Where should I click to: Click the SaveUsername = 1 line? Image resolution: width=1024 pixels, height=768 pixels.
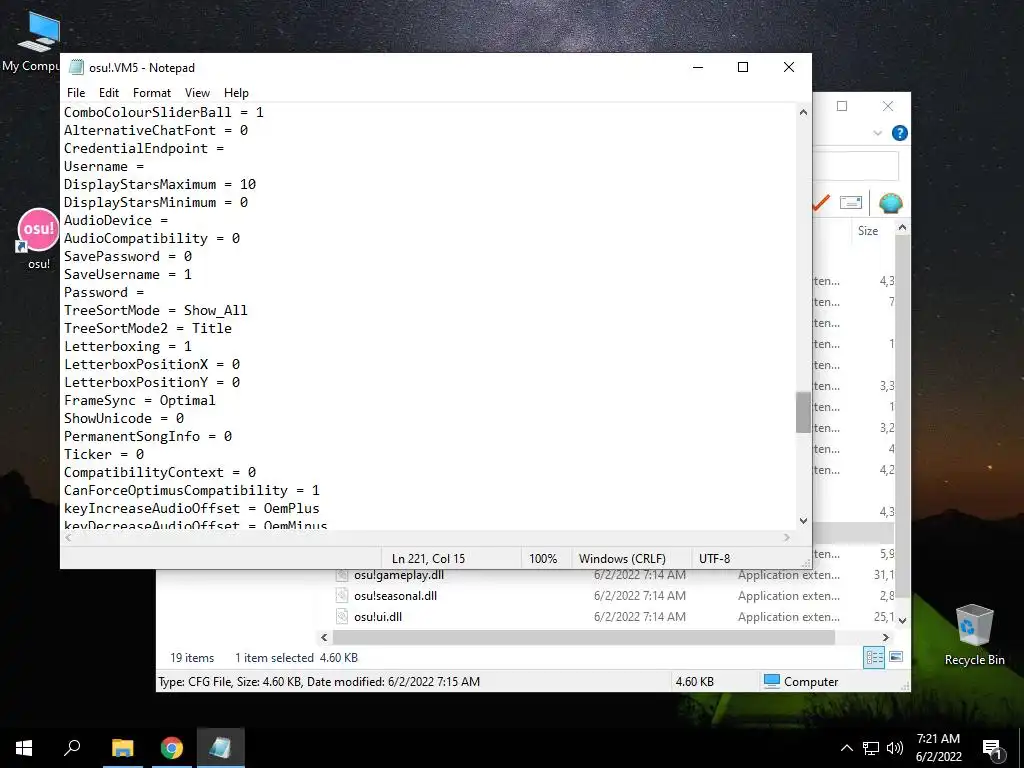[127, 274]
